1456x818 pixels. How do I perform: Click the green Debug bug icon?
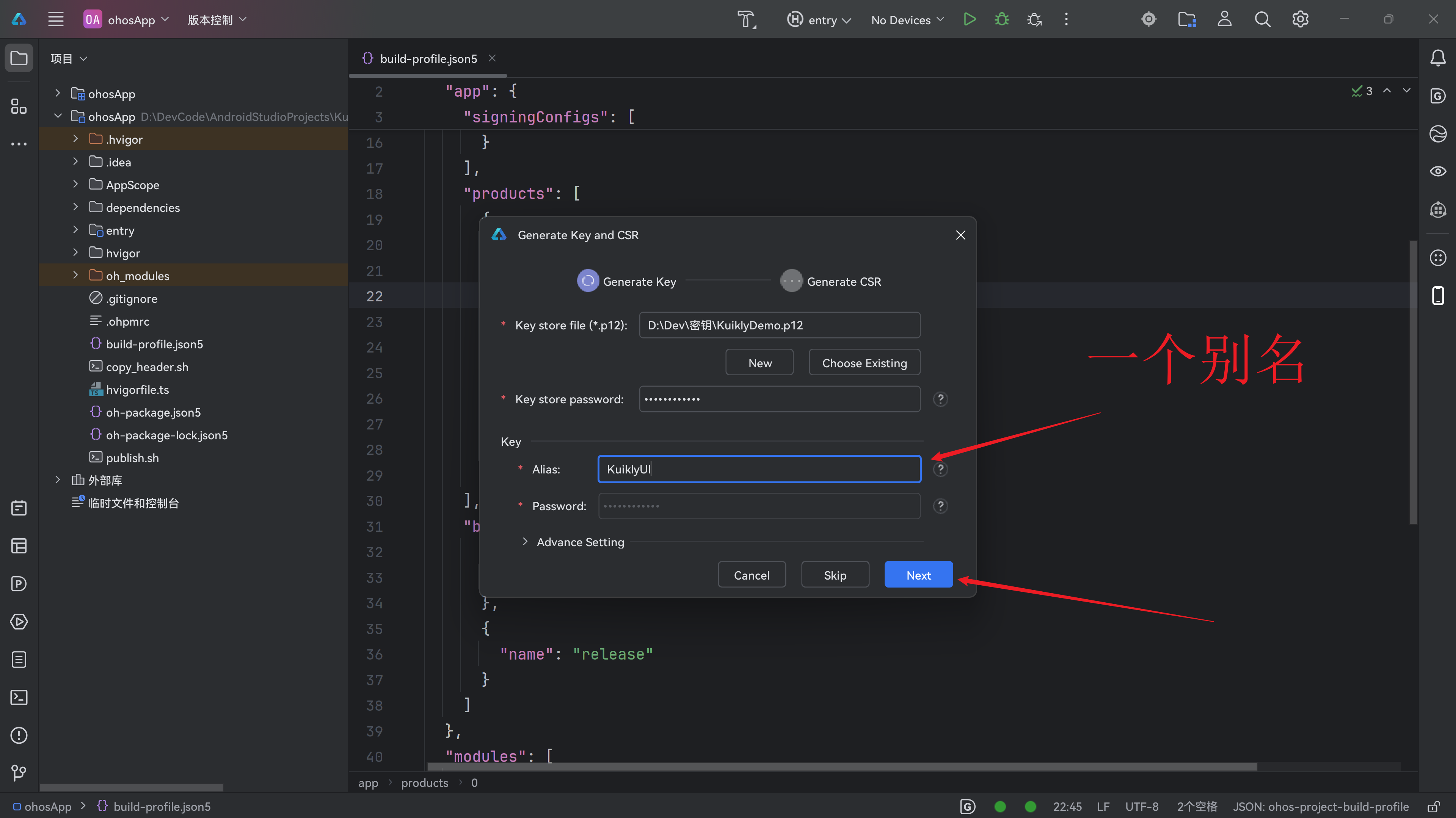click(1001, 20)
